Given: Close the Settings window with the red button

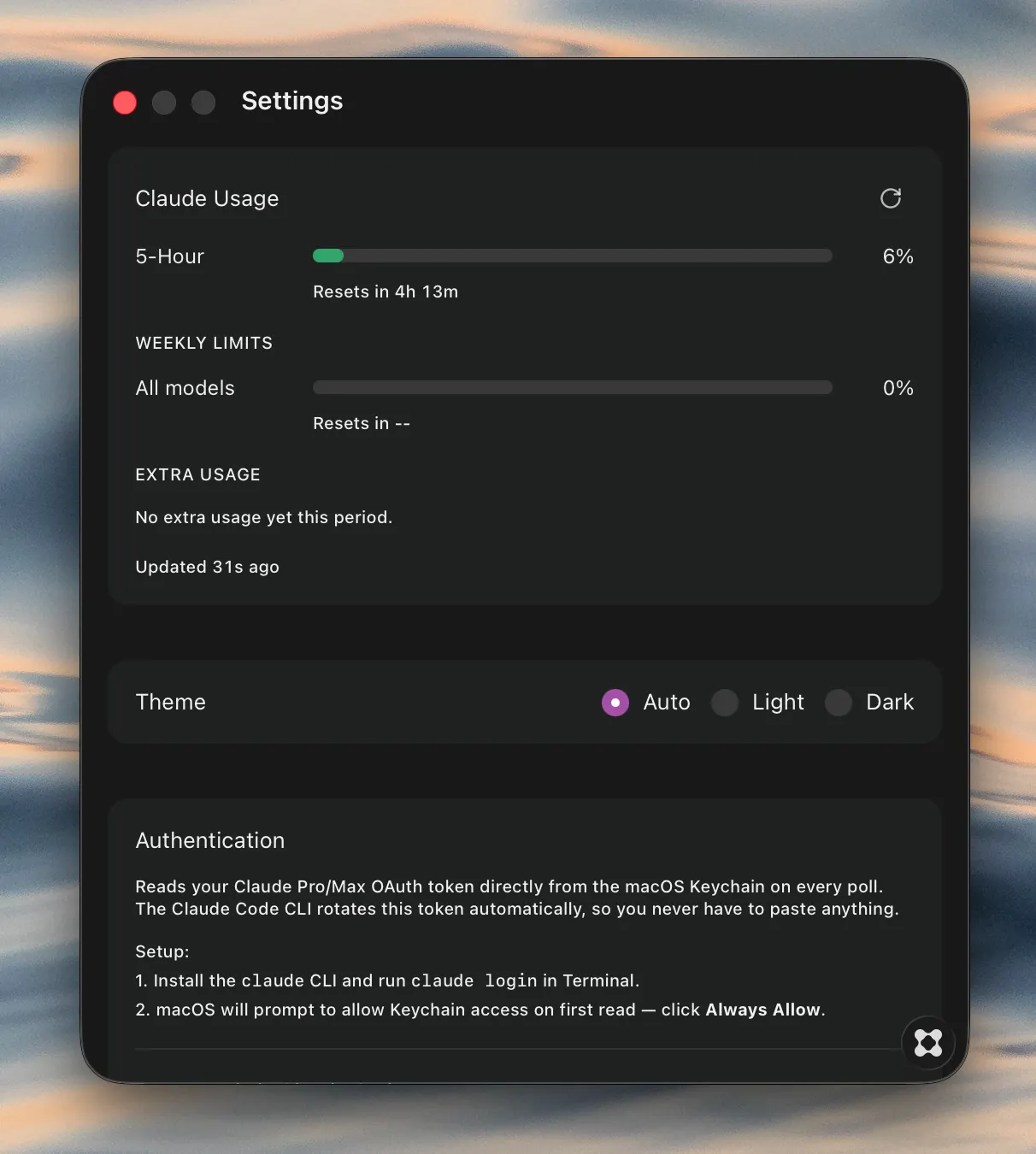Looking at the screenshot, I should (x=125, y=103).
